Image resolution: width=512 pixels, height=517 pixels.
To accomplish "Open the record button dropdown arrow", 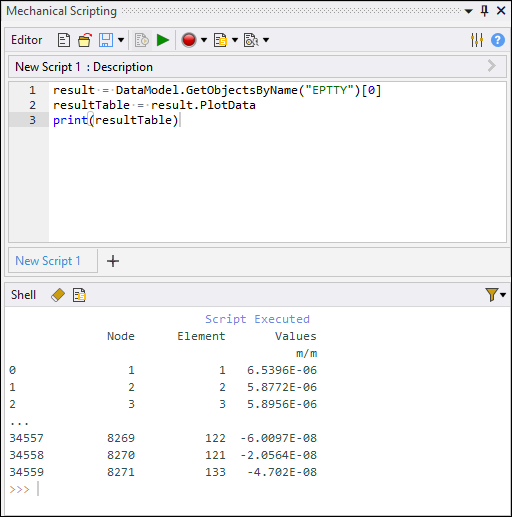I will (x=204, y=40).
